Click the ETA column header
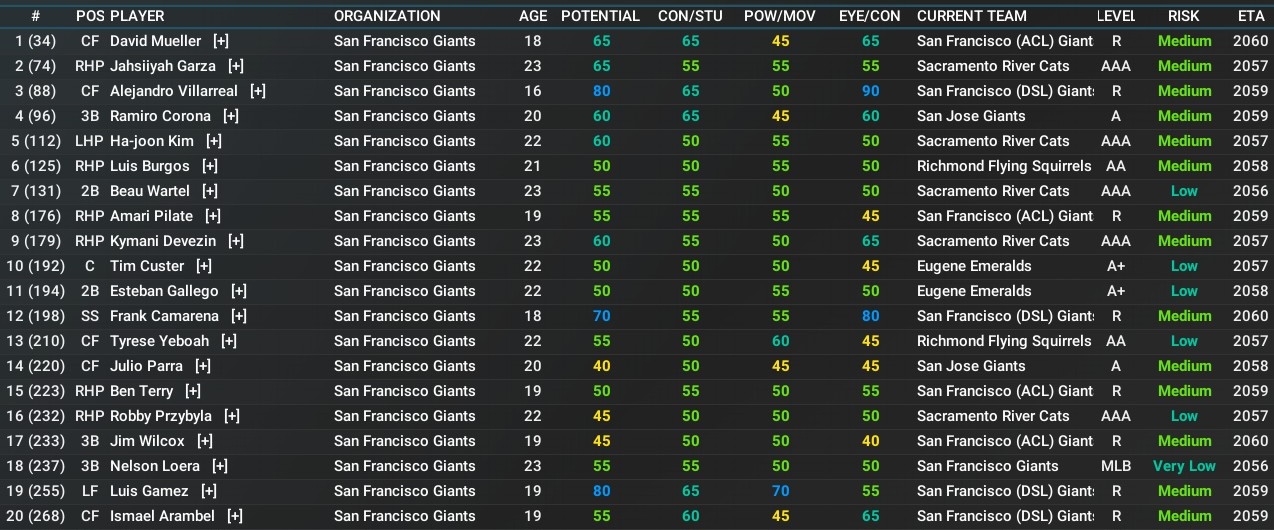Screen dimensions: 1274x530 click(x=1250, y=16)
